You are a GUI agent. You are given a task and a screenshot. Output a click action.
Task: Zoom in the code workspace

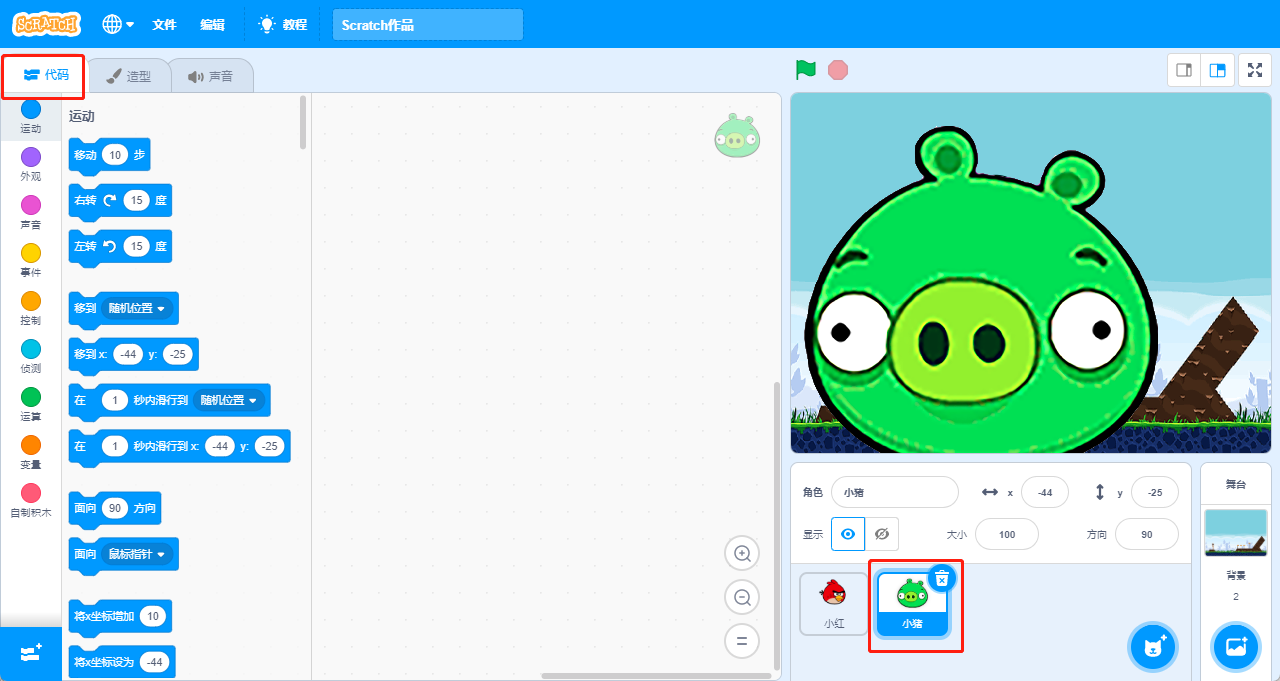pos(742,553)
